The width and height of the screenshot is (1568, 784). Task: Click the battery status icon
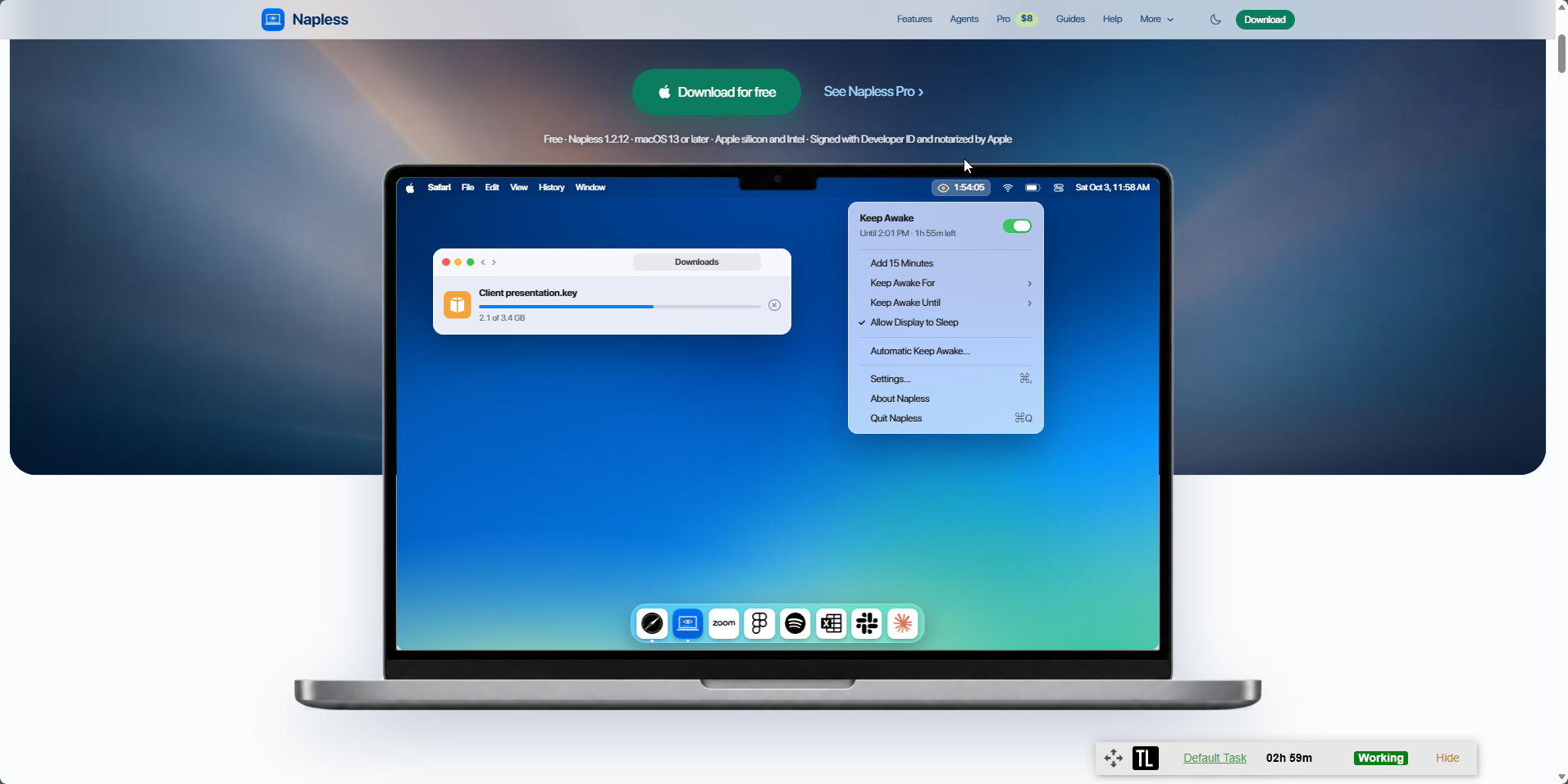pyautogui.click(x=1032, y=188)
